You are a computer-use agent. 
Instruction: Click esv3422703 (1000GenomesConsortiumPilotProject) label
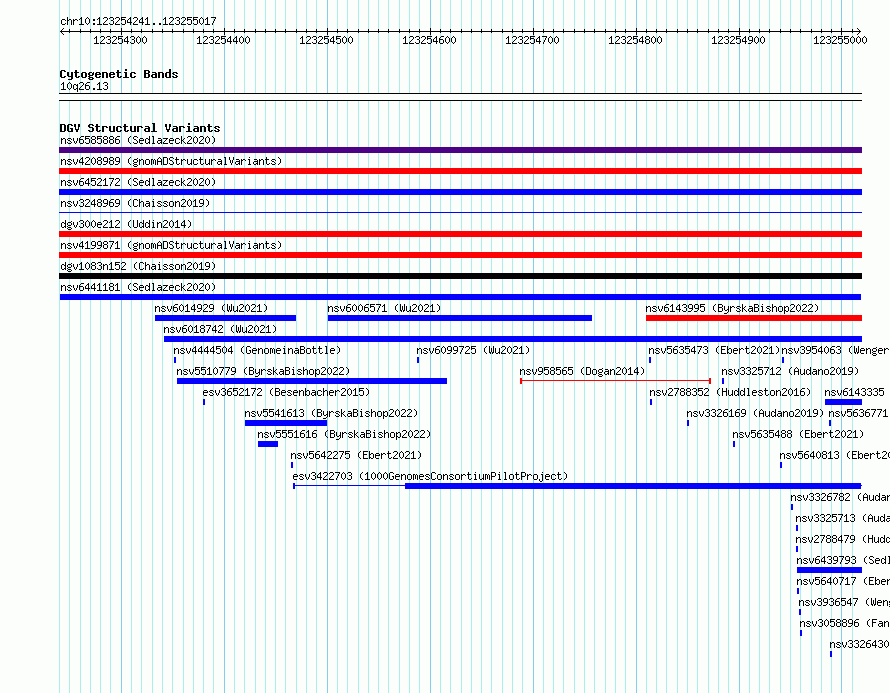[430, 476]
